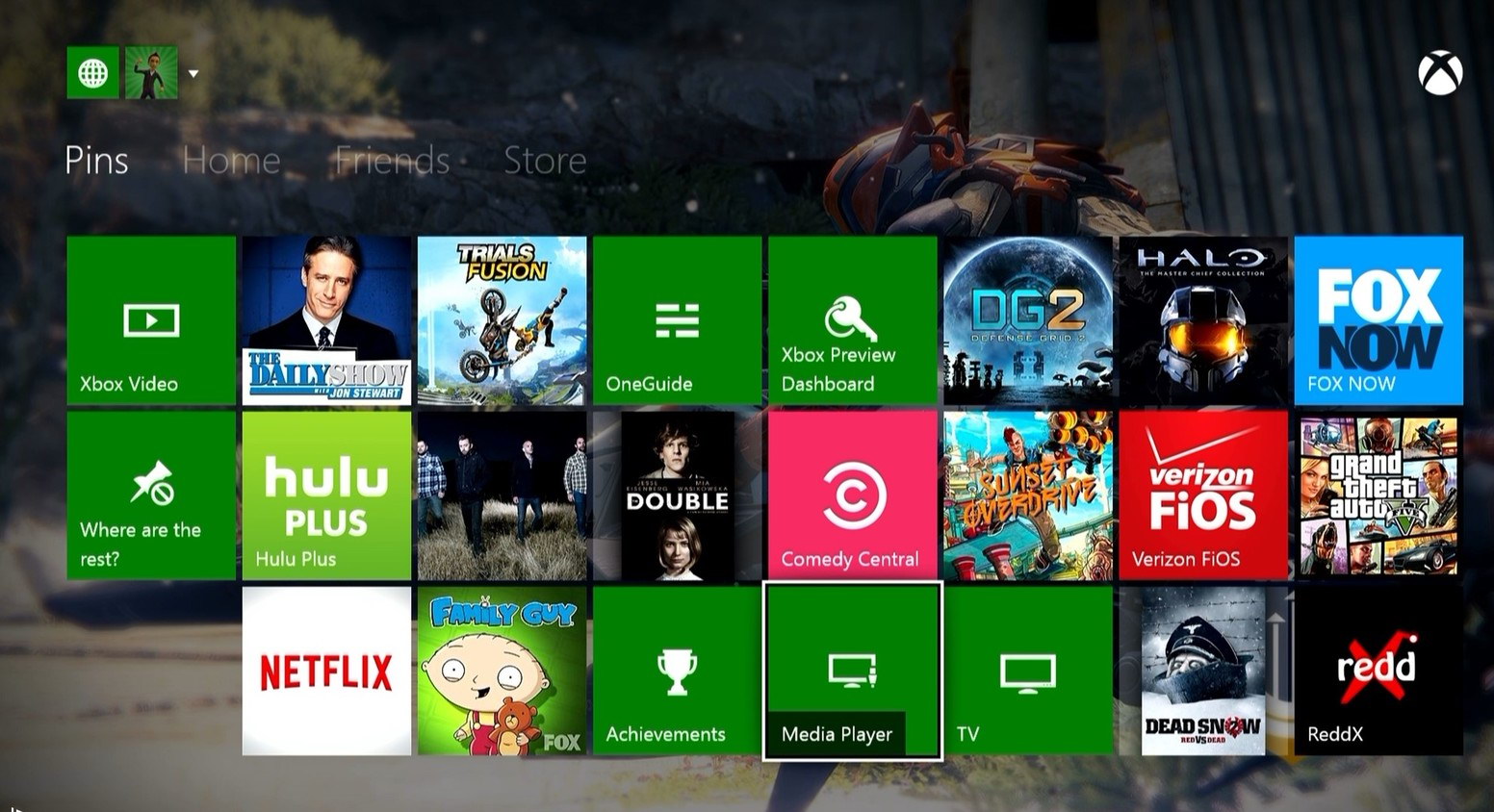Image resolution: width=1494 pixels, height=812 pixels.
Task: Open Xbox Preview Dashboard tile
Action: pyautogui.click(x=852, y=320)
